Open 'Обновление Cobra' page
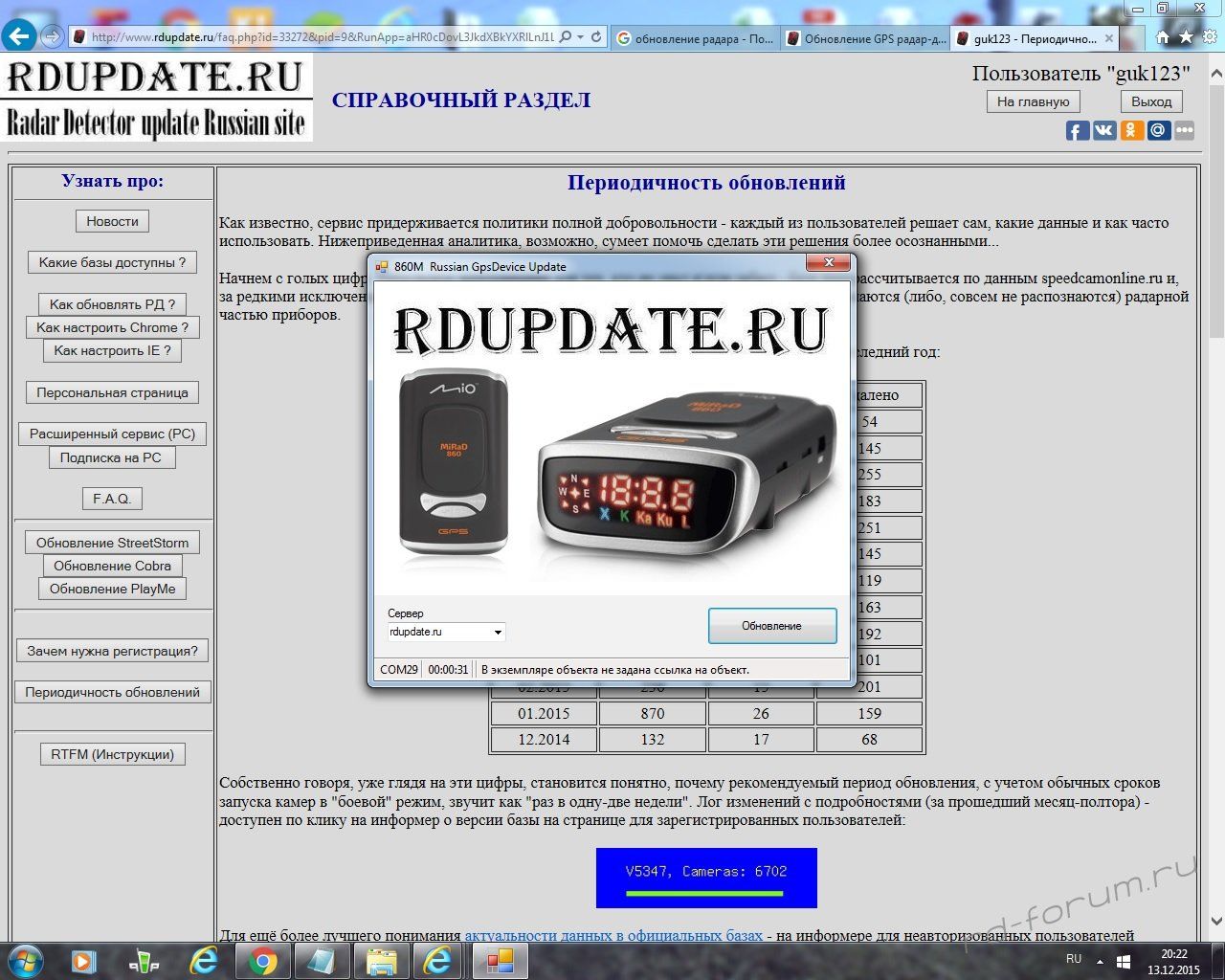Screen dimensions: 1225x980 coord(112,566)
